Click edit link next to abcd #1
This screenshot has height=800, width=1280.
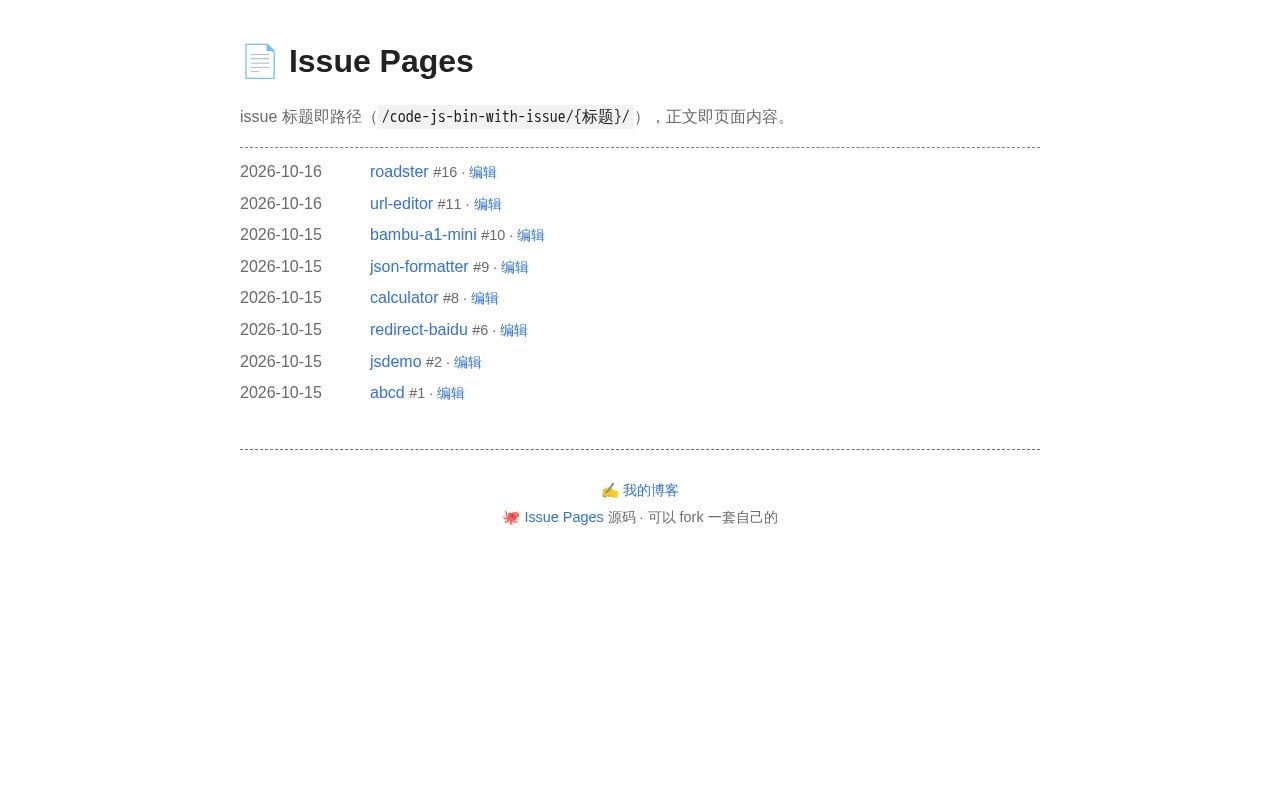[451, 393]
